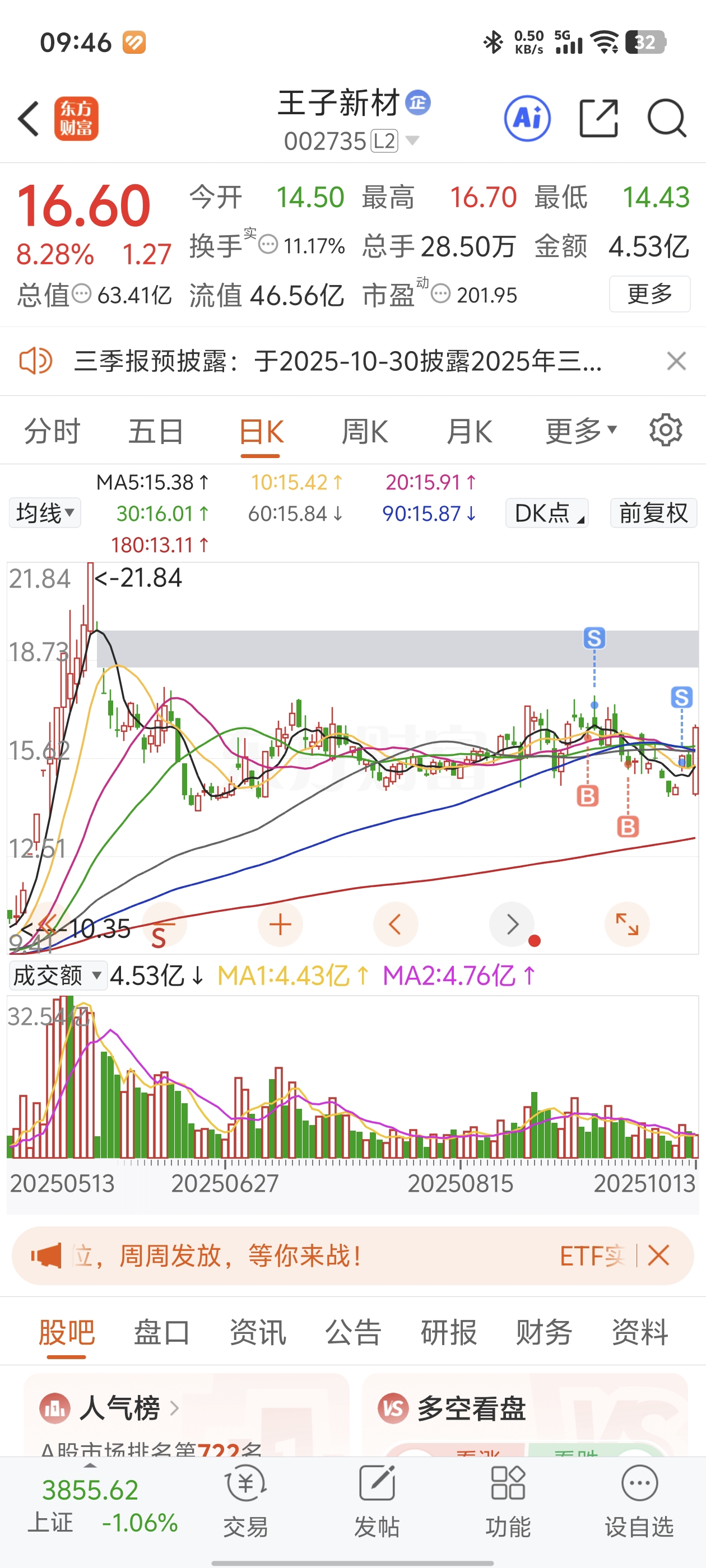The height and width of the screenshot is (1568, 706).
Task: Tap the MA2:4.76亿 volume label
Action: [x=459, y=976]
